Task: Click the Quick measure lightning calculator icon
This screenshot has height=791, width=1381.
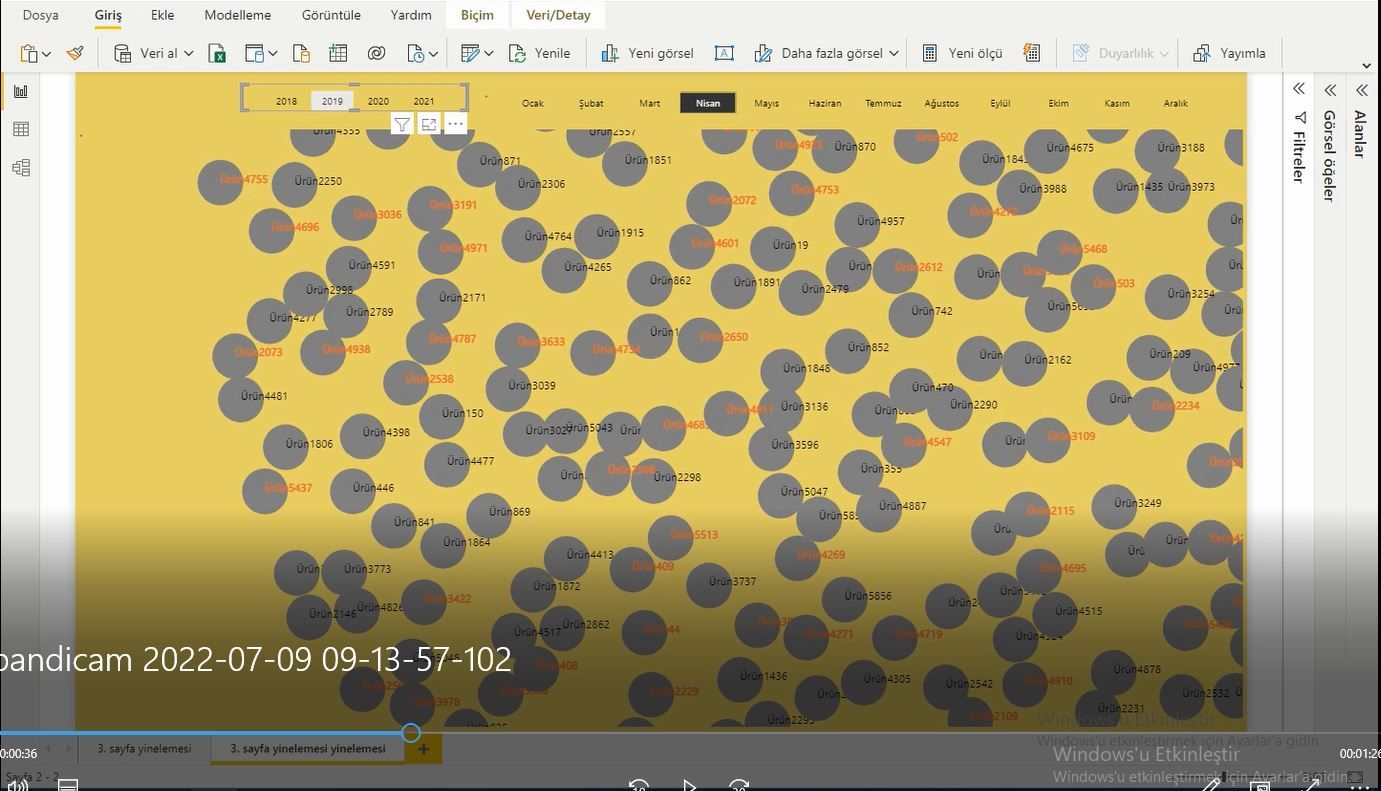Action: click(1032, 53)
